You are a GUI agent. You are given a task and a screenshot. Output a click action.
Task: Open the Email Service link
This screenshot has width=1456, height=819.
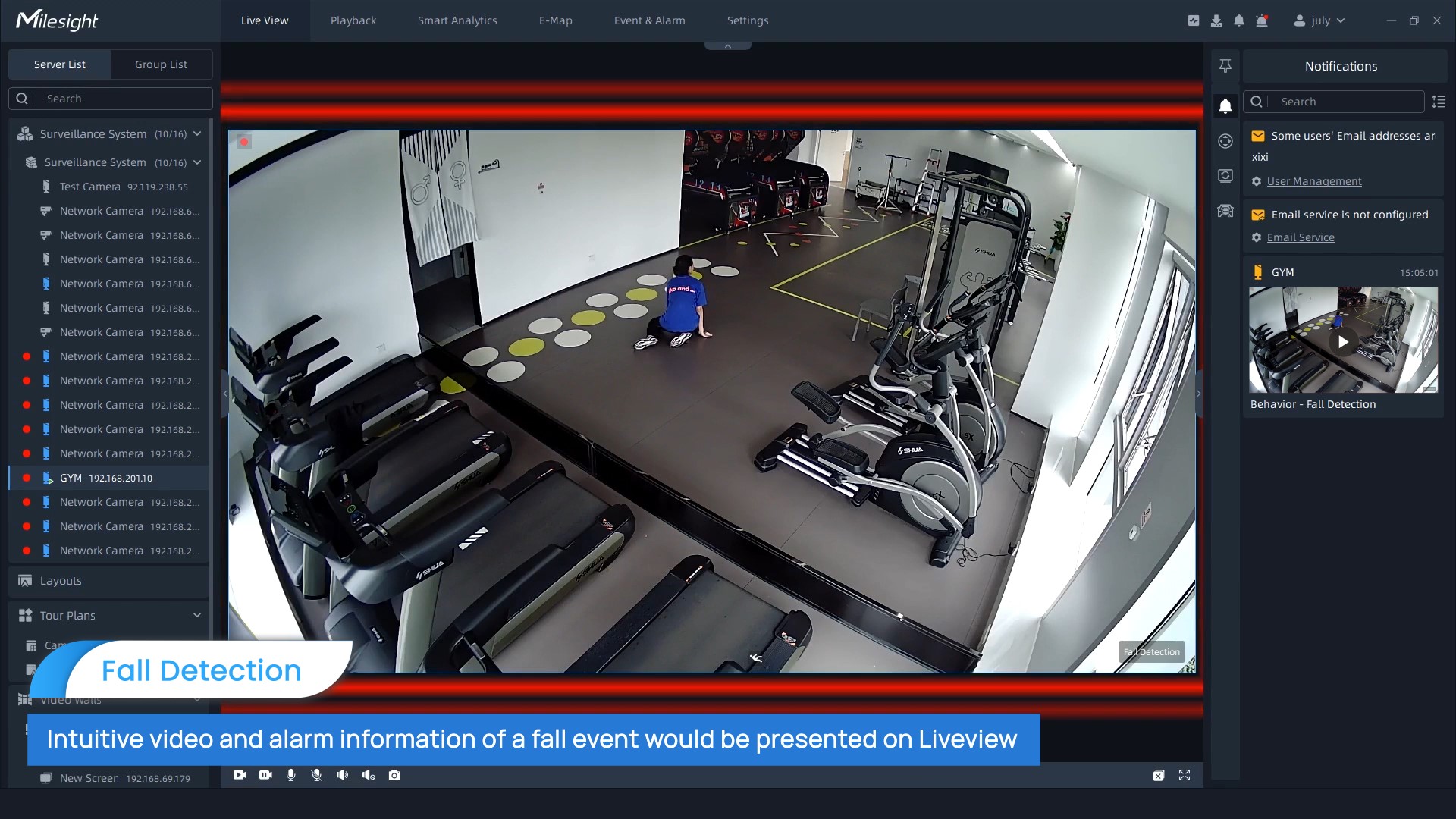[x=1301, y=237]
